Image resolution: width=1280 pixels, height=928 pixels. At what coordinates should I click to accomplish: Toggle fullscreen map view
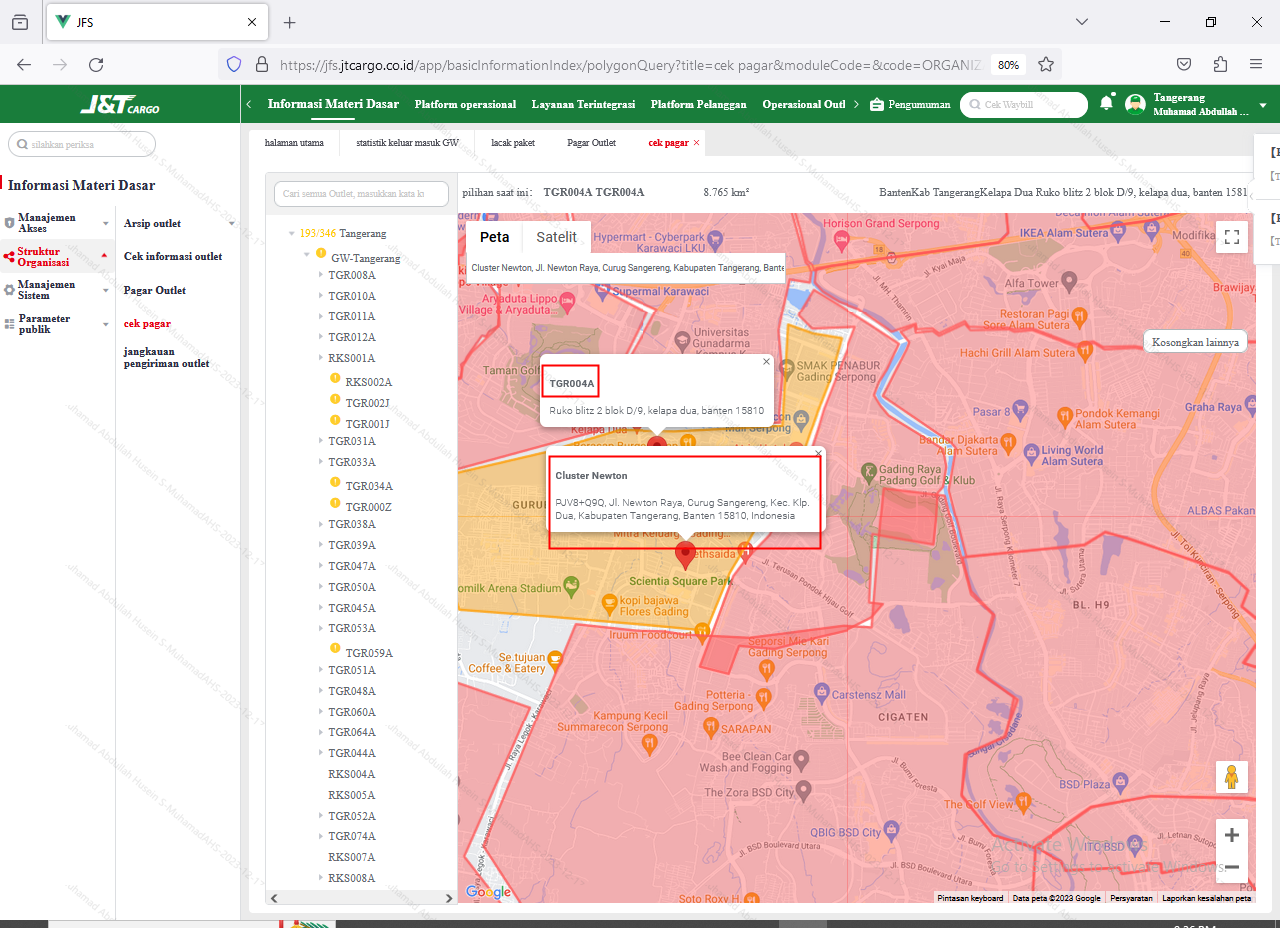click(x=1232, y=237)
